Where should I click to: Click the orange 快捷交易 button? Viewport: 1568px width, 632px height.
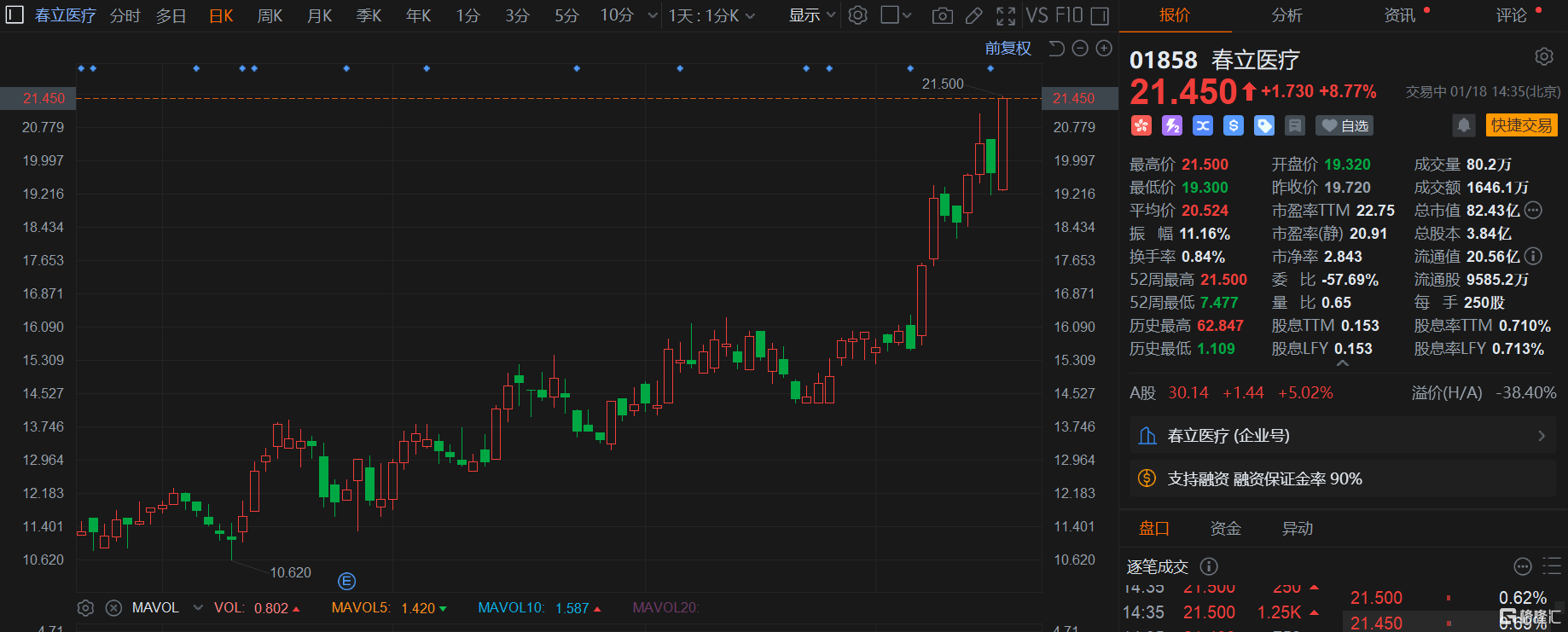1521,125
